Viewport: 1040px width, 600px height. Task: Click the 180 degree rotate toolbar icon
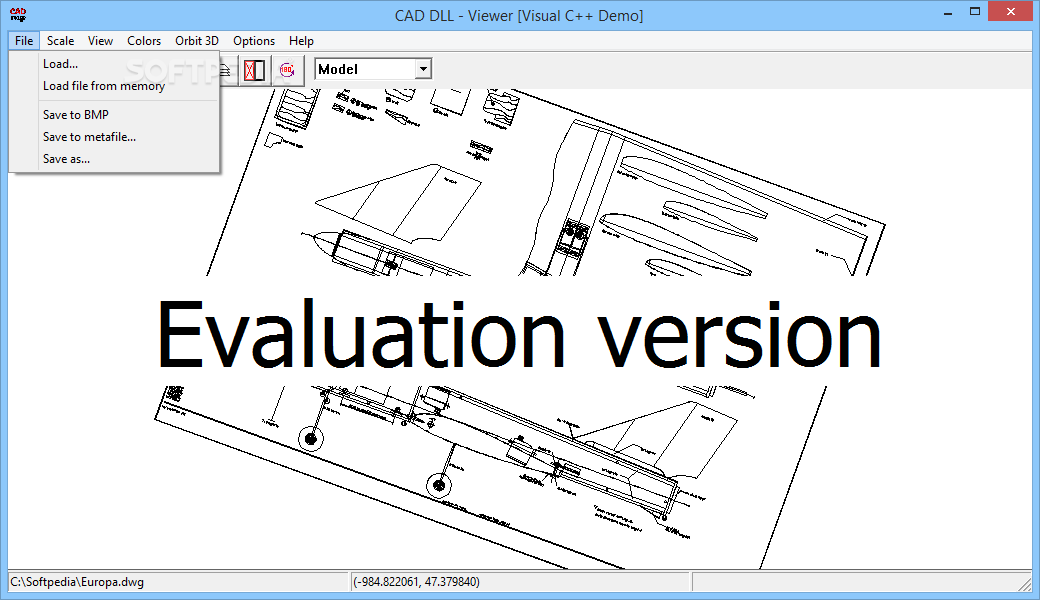pyautogui.click(x=287, y=70)
